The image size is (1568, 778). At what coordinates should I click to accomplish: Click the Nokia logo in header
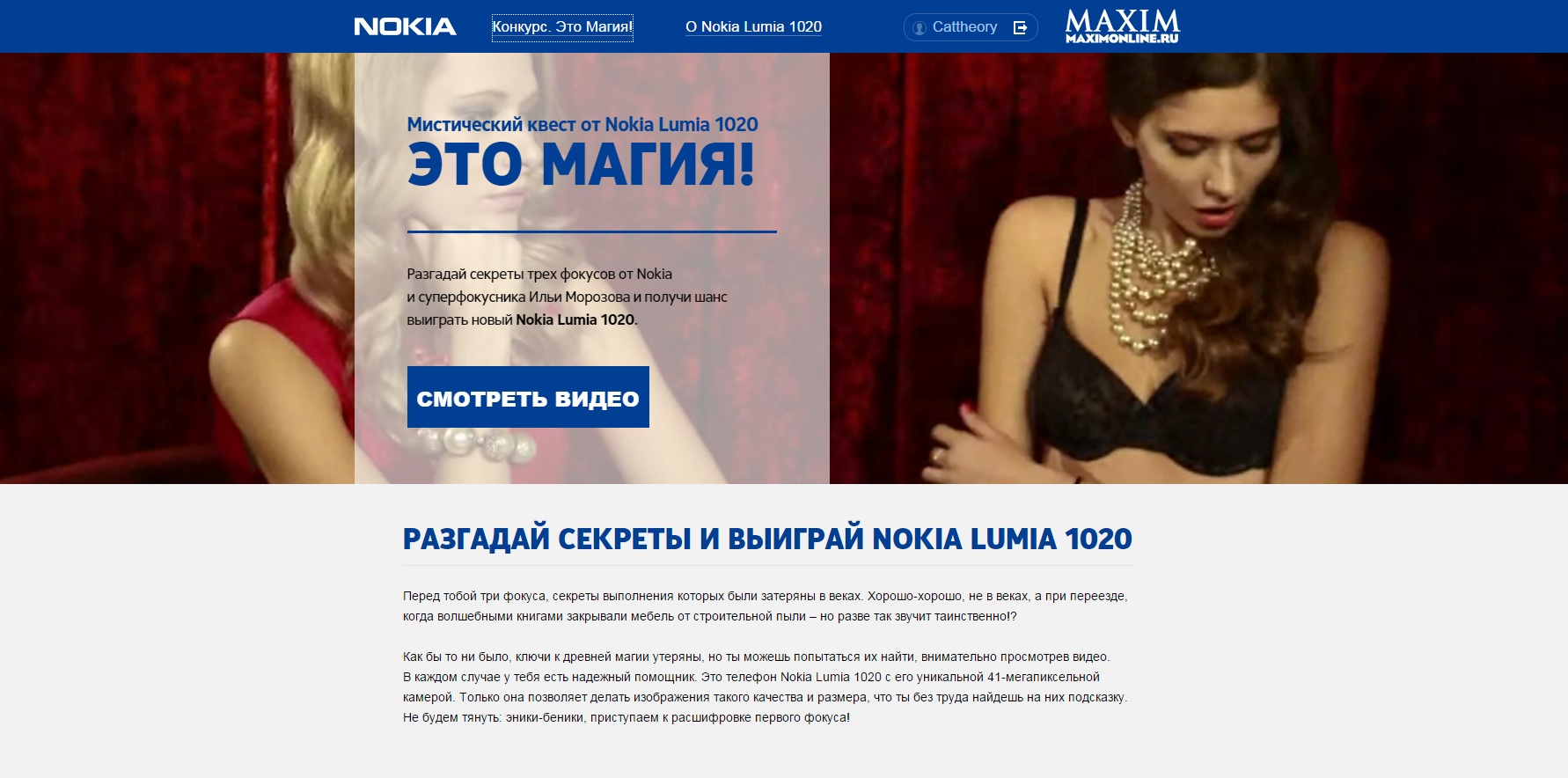tap(405, 26)
